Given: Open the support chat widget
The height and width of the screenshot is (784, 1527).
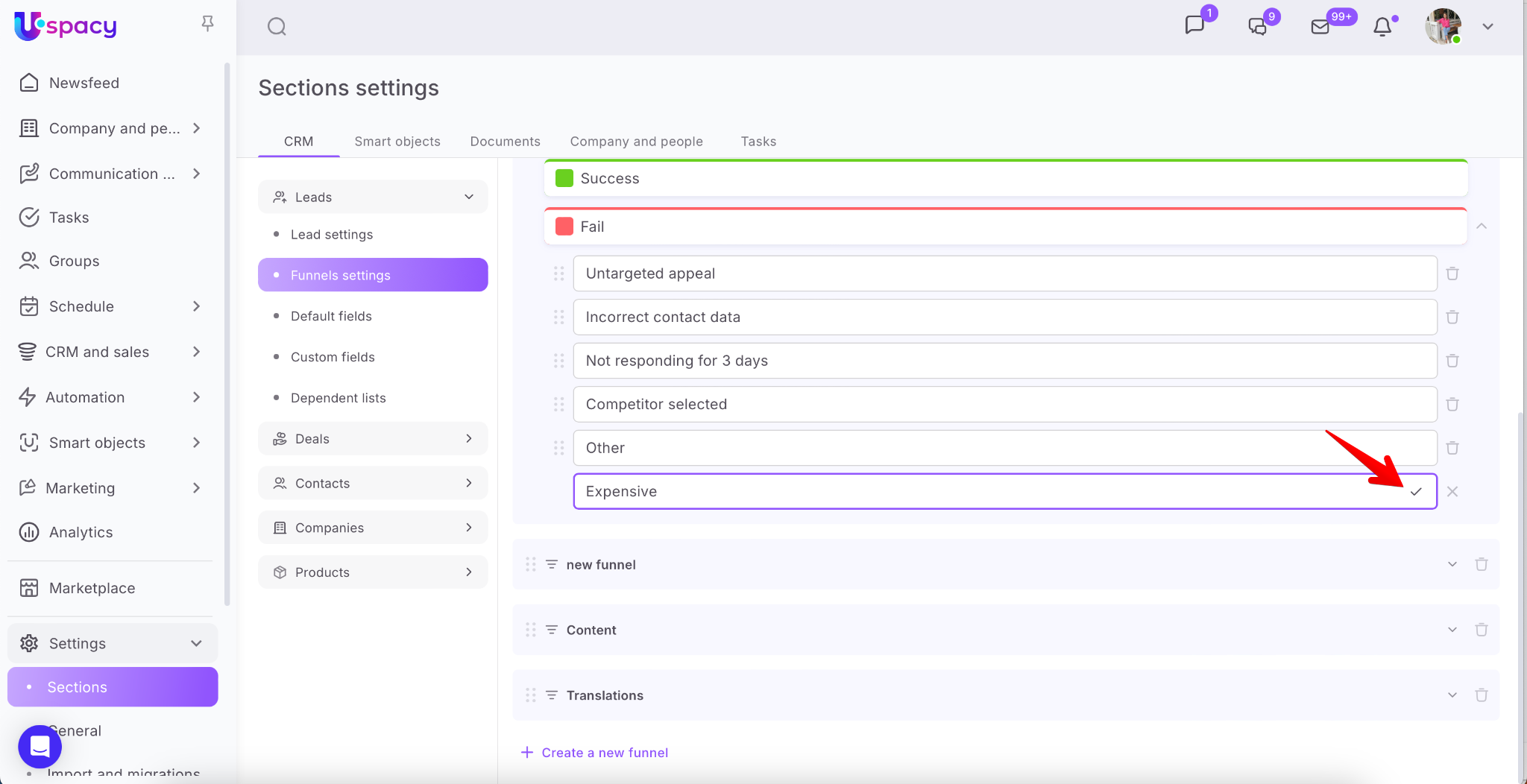Looking at the screenshot, I should click(40, 746).
